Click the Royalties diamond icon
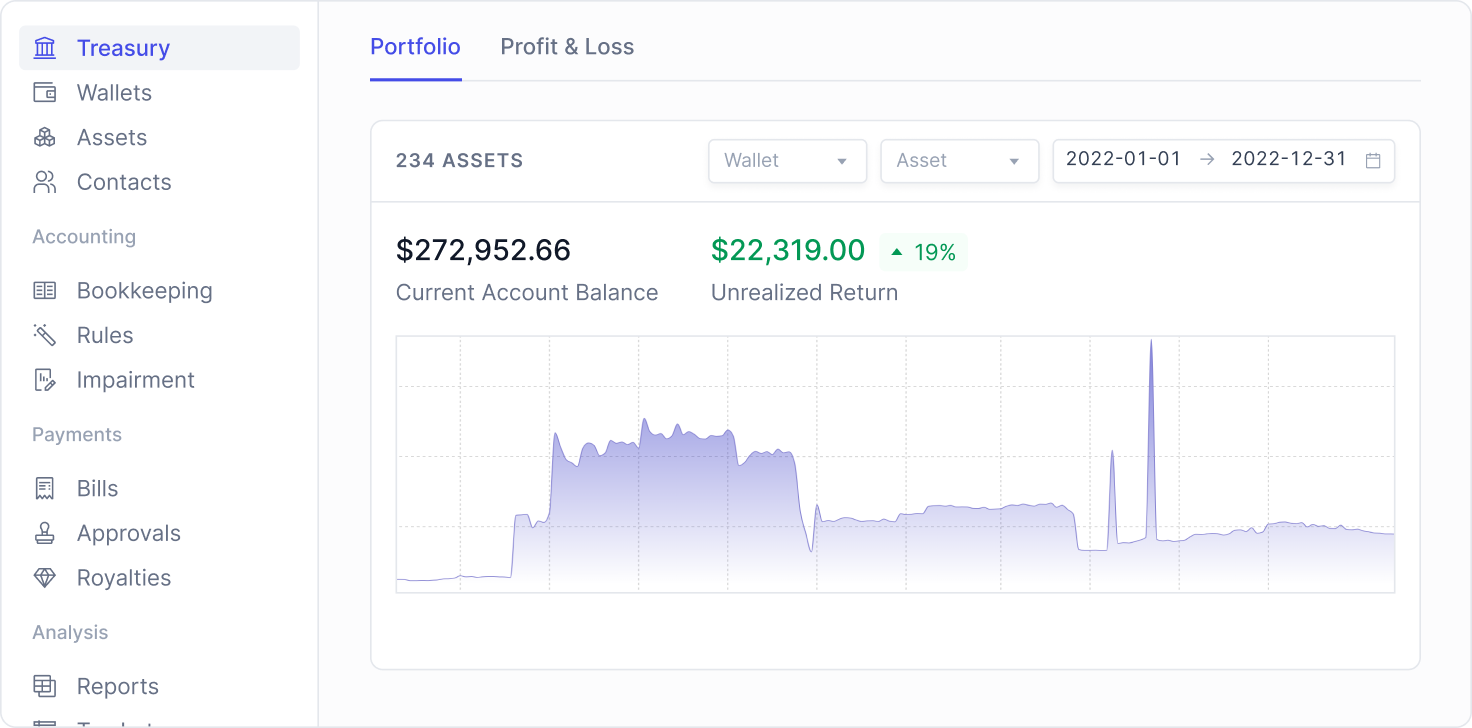This screenshot has height=728, width=1472. pyautogui.click(x=45, y=578)
